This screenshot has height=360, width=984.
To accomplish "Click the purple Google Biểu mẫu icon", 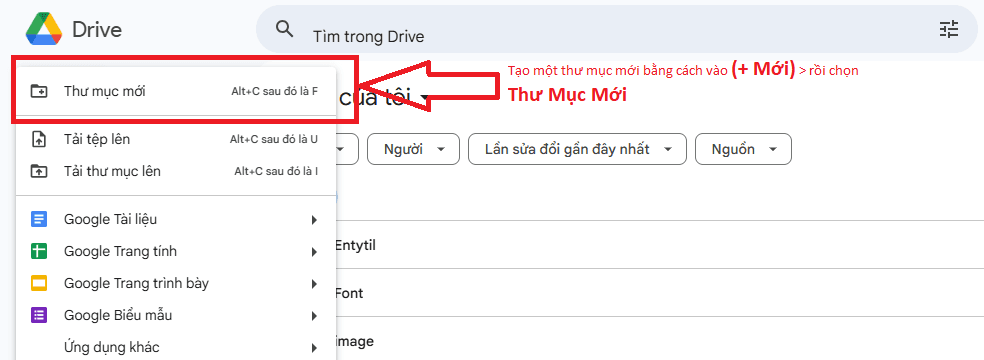I will [x=39, y=315].
